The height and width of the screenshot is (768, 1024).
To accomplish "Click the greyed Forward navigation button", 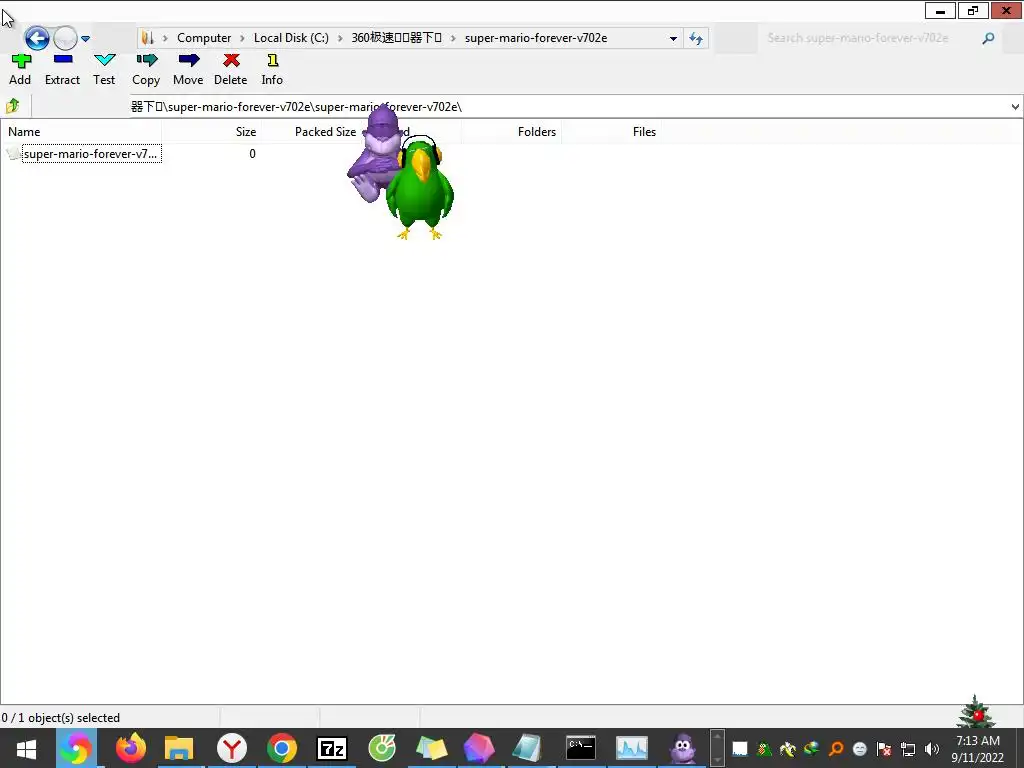I will [65, 39].
